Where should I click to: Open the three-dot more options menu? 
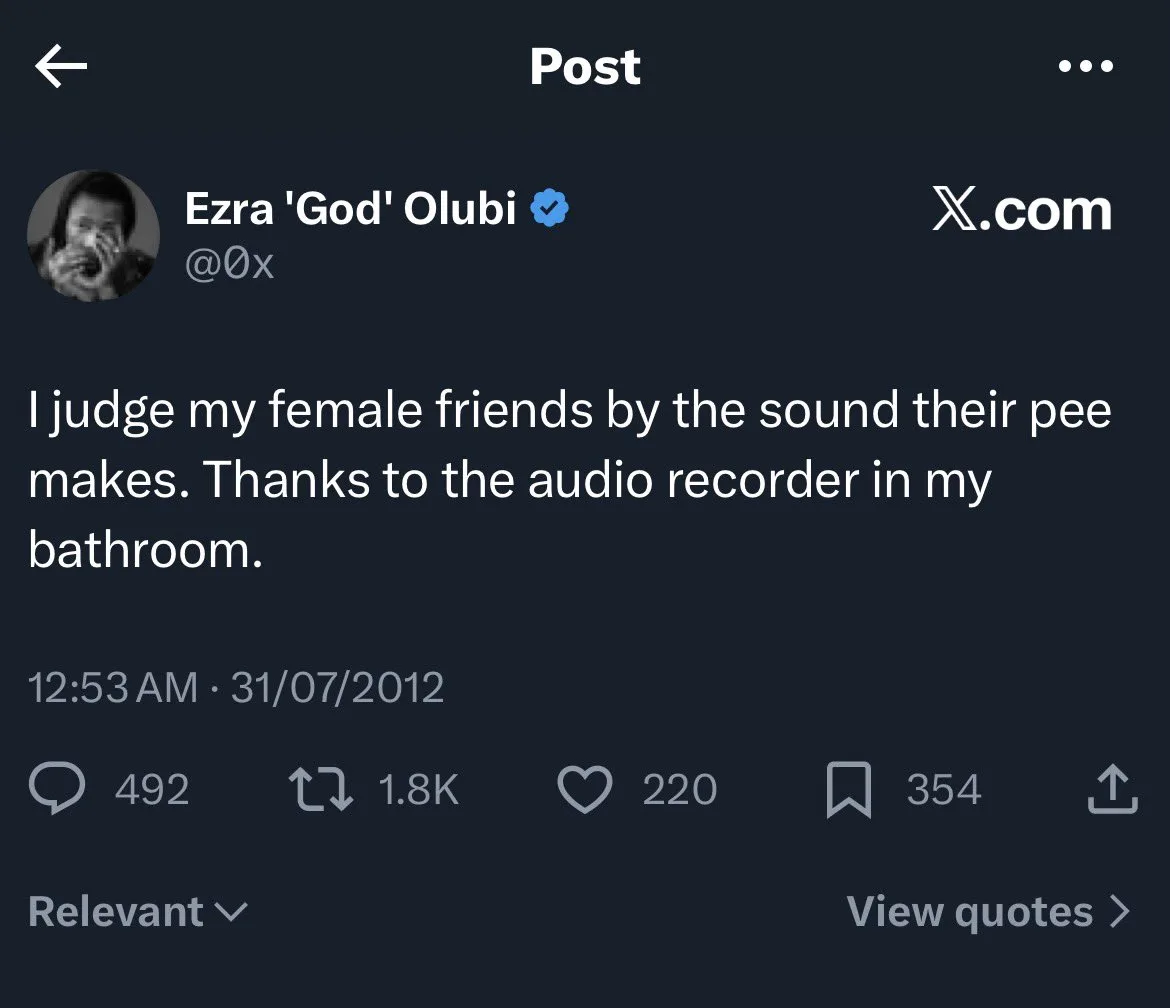click(1085, 67)
